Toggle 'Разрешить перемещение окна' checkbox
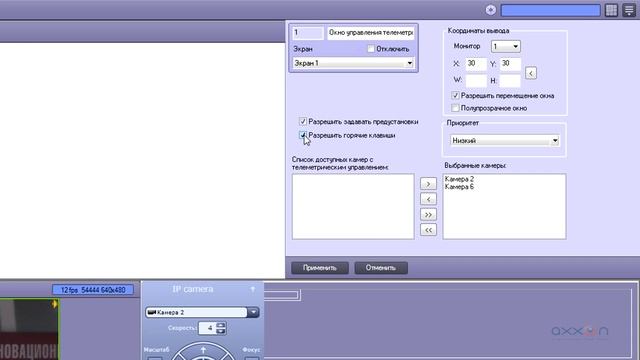The width and height of the screenshot is (640, 360). (456, 96)
